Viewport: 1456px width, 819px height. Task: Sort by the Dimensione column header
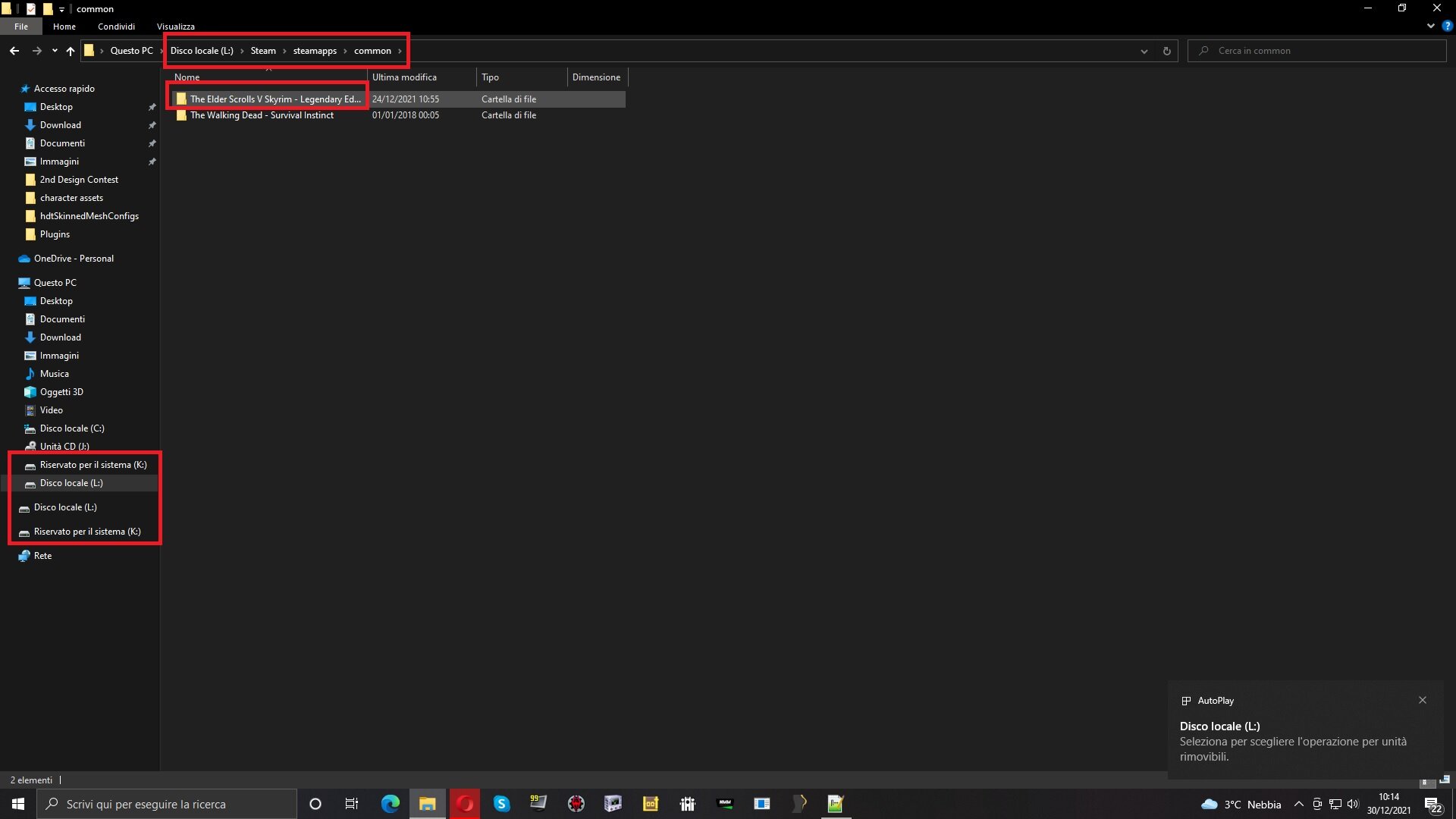click(597, 77)
